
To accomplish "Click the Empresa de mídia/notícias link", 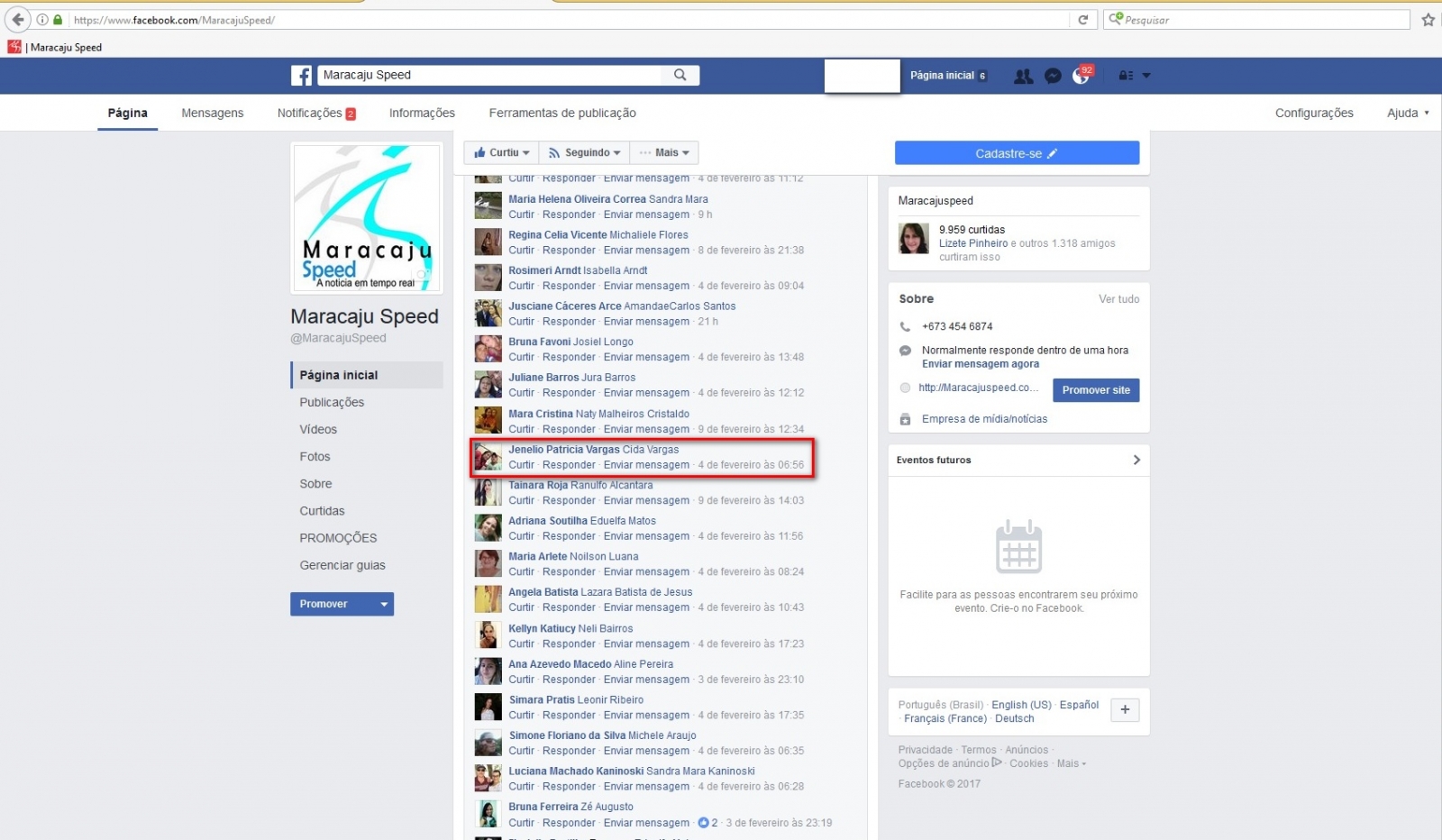I will pyautogui.click(x=984, y=419).
